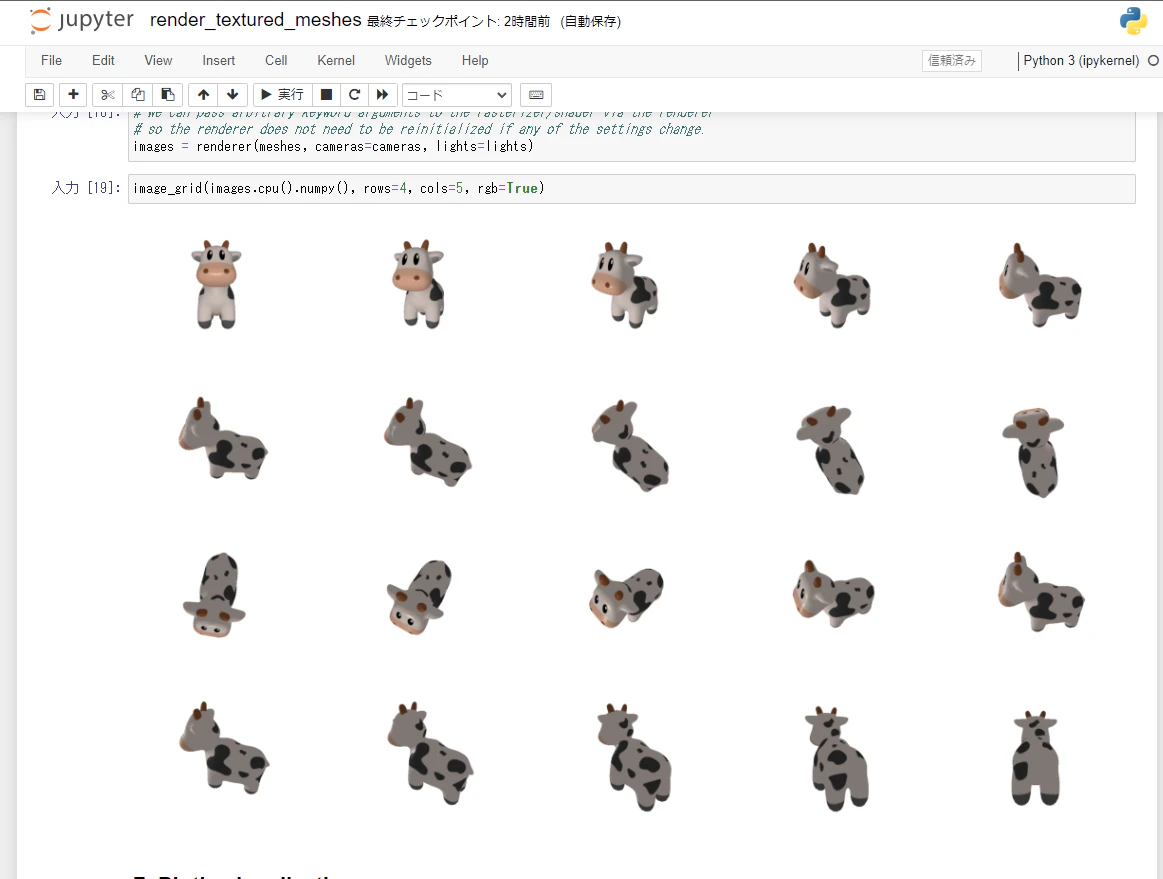Image resolution: width=1163 pixels, height=879 pixels.
Task: Open the Cell menu
Action: pyautogui.click(x=275, y=60)
